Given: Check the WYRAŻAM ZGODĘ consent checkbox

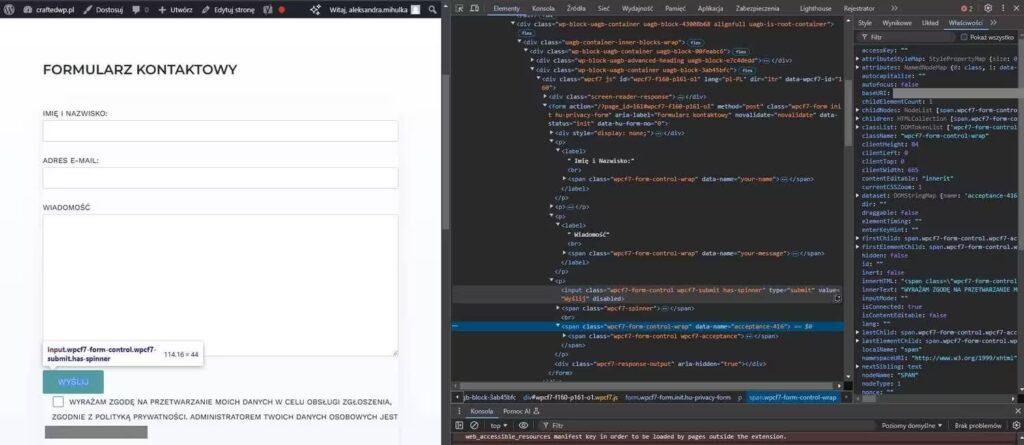Looking at the screenshot, I should coord(59,401).
